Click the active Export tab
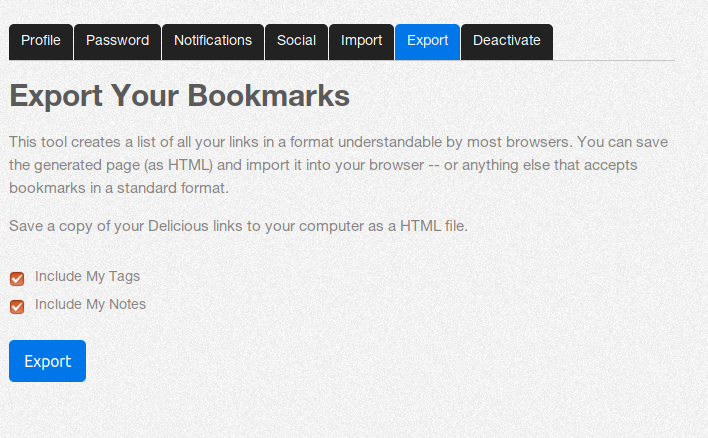This screenshot has width=708, height=438. pyautogui.click(x=427, y=41)
